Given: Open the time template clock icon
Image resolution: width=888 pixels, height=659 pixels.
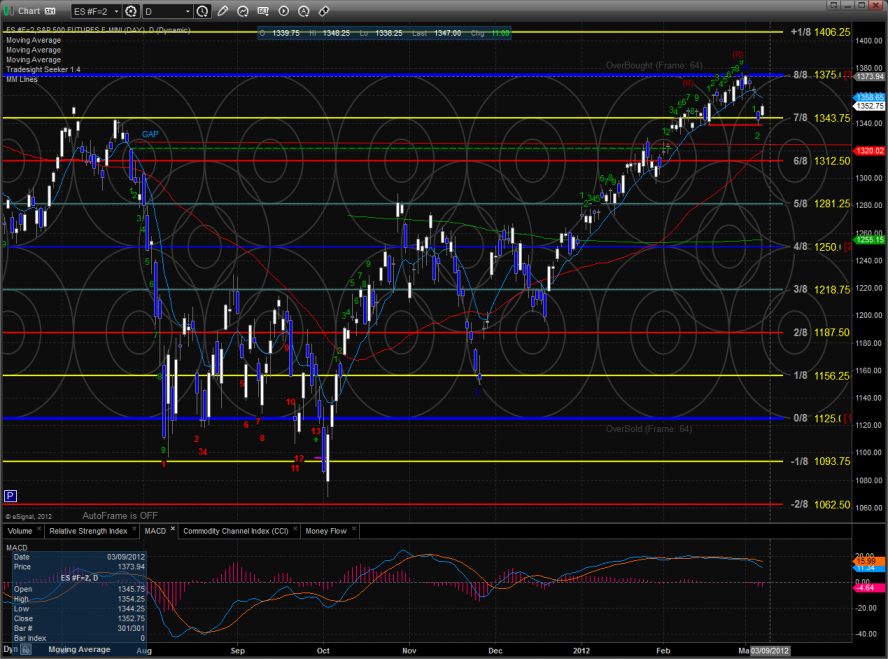Looking at the screenshot, I should pyautogui.click(x=203, y=12).
